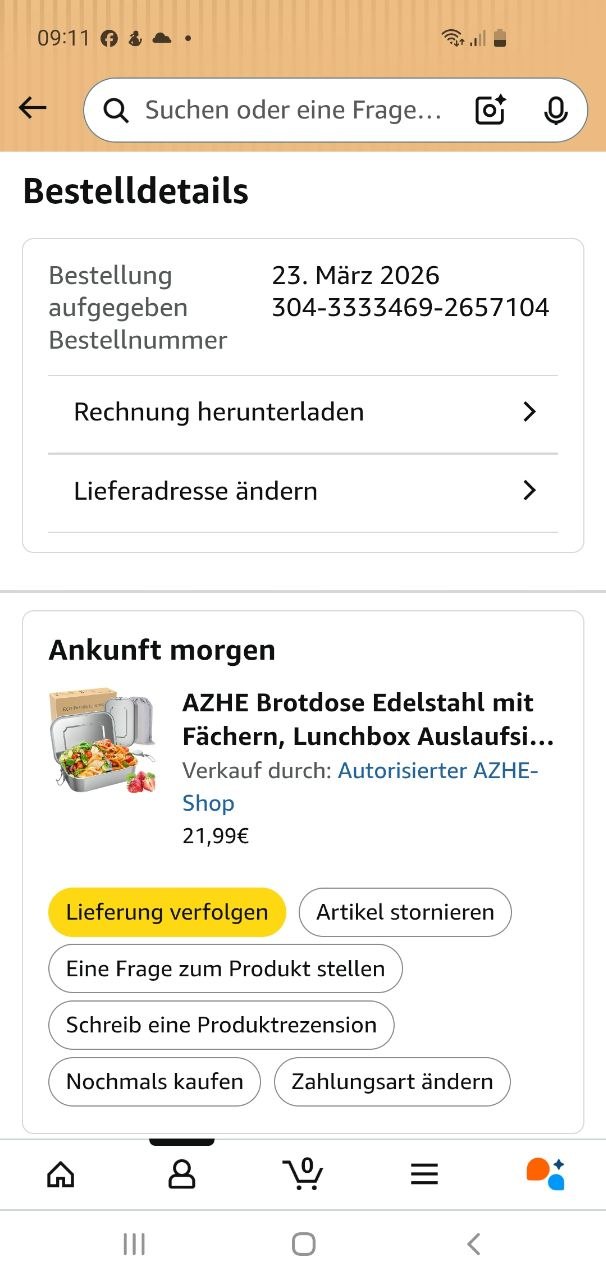Open camera lens search icon
The height and width of the screenshot is (1280, 606).
490,110
